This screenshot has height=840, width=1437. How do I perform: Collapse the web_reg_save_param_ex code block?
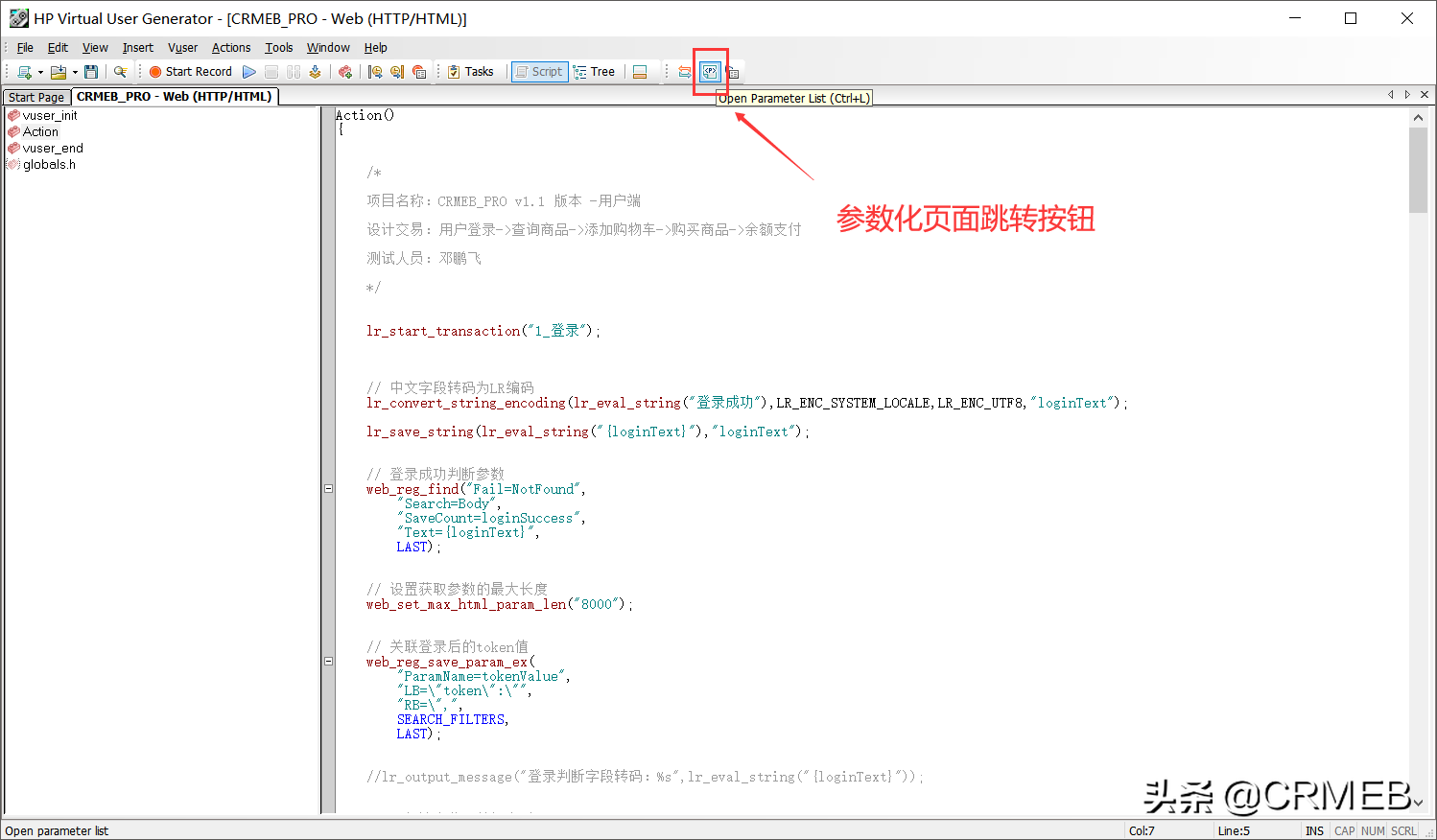pos(328,662)
